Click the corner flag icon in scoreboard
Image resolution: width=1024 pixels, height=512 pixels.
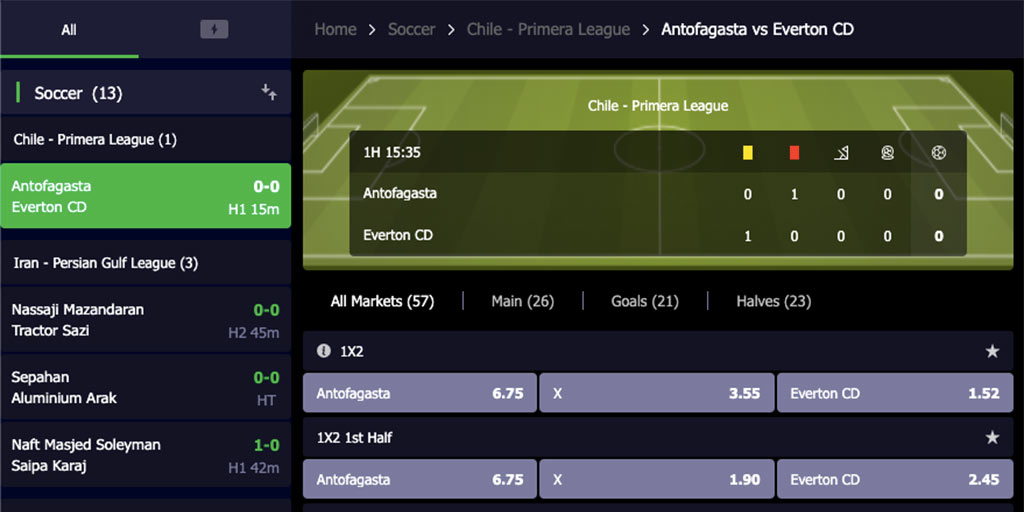click(841, 153)
